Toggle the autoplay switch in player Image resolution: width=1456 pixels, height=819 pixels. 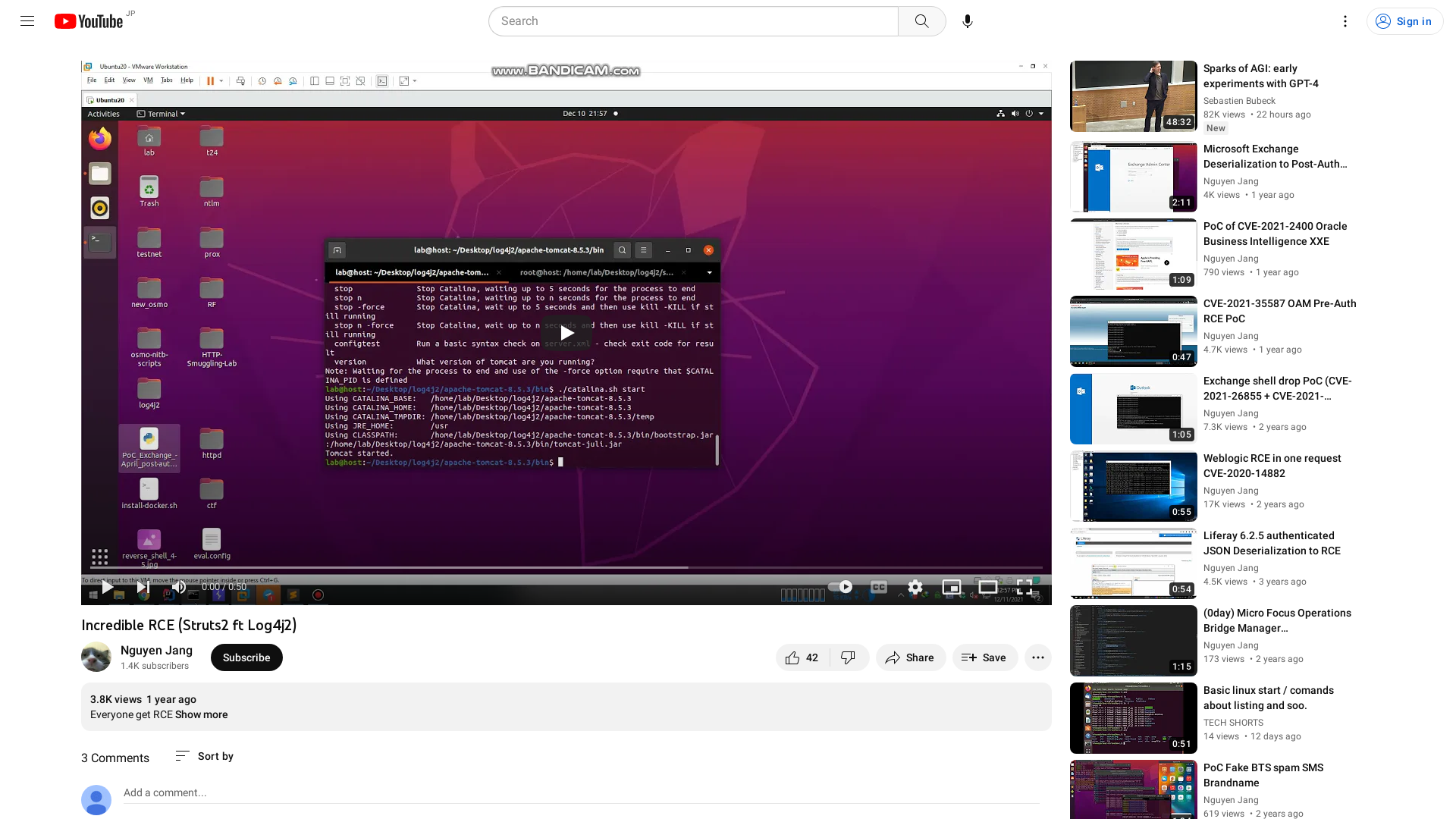(x=840, y=587)
